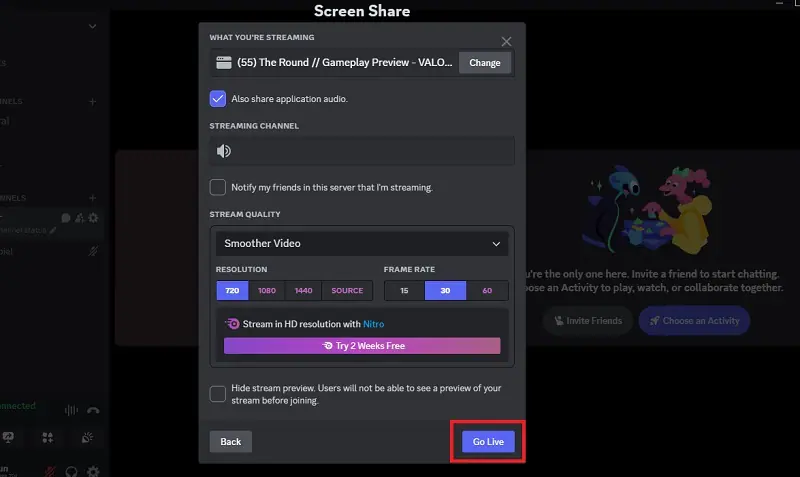This screenshot has width=800, height=477.
Task: Click the create invite person icon
Action: pos(79,218)
